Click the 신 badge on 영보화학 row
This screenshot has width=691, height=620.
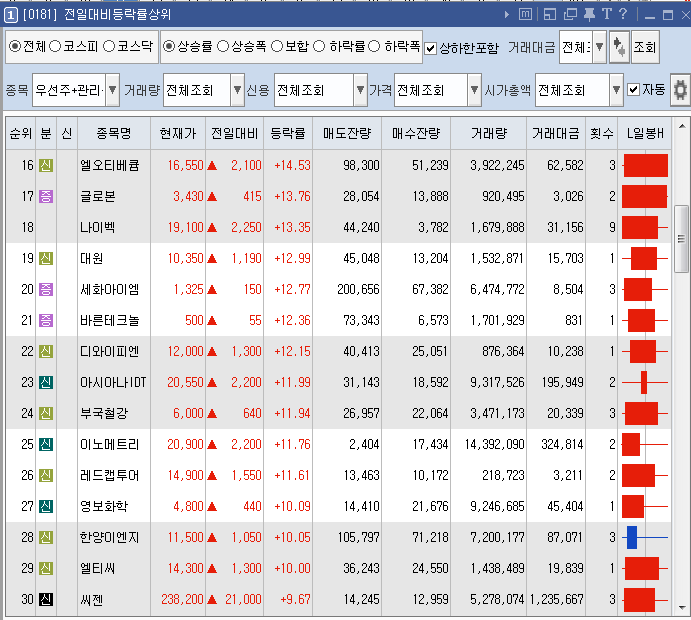click(x=46, y=506)
